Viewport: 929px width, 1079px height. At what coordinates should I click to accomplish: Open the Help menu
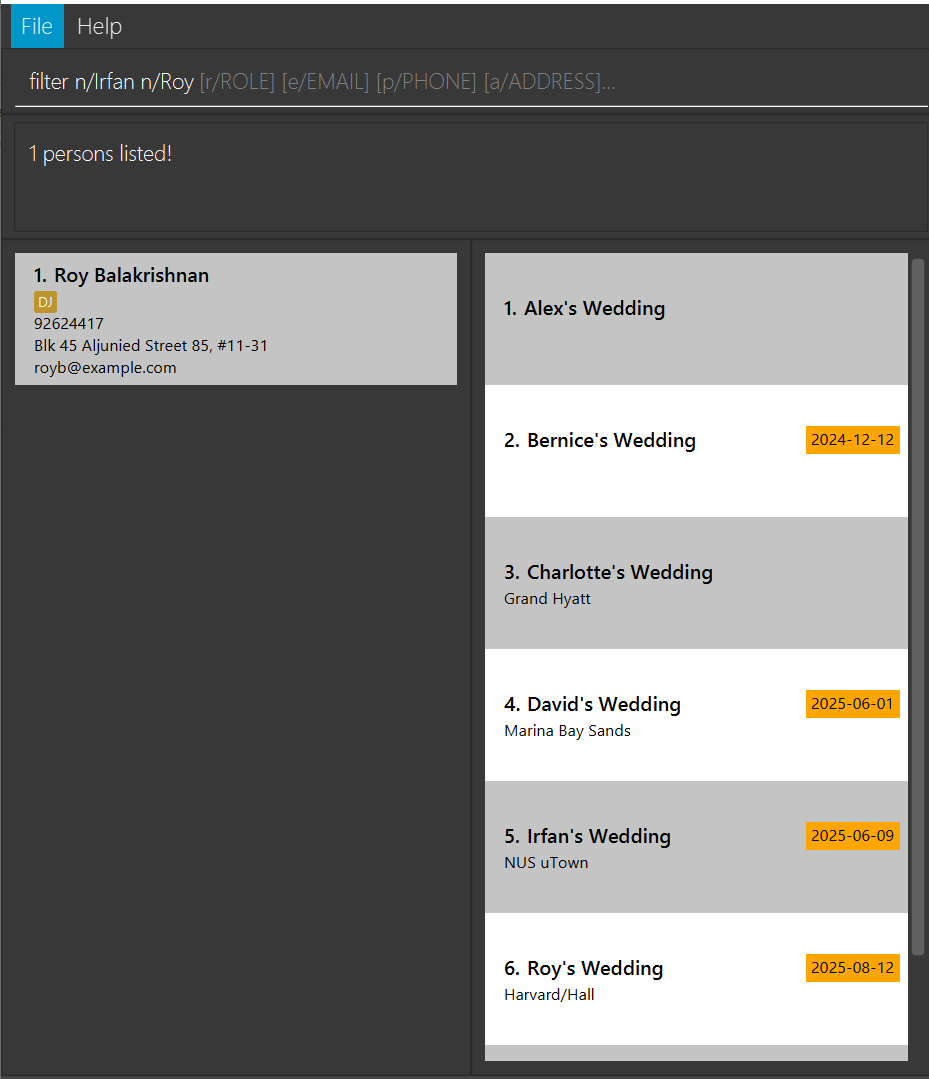99,26
